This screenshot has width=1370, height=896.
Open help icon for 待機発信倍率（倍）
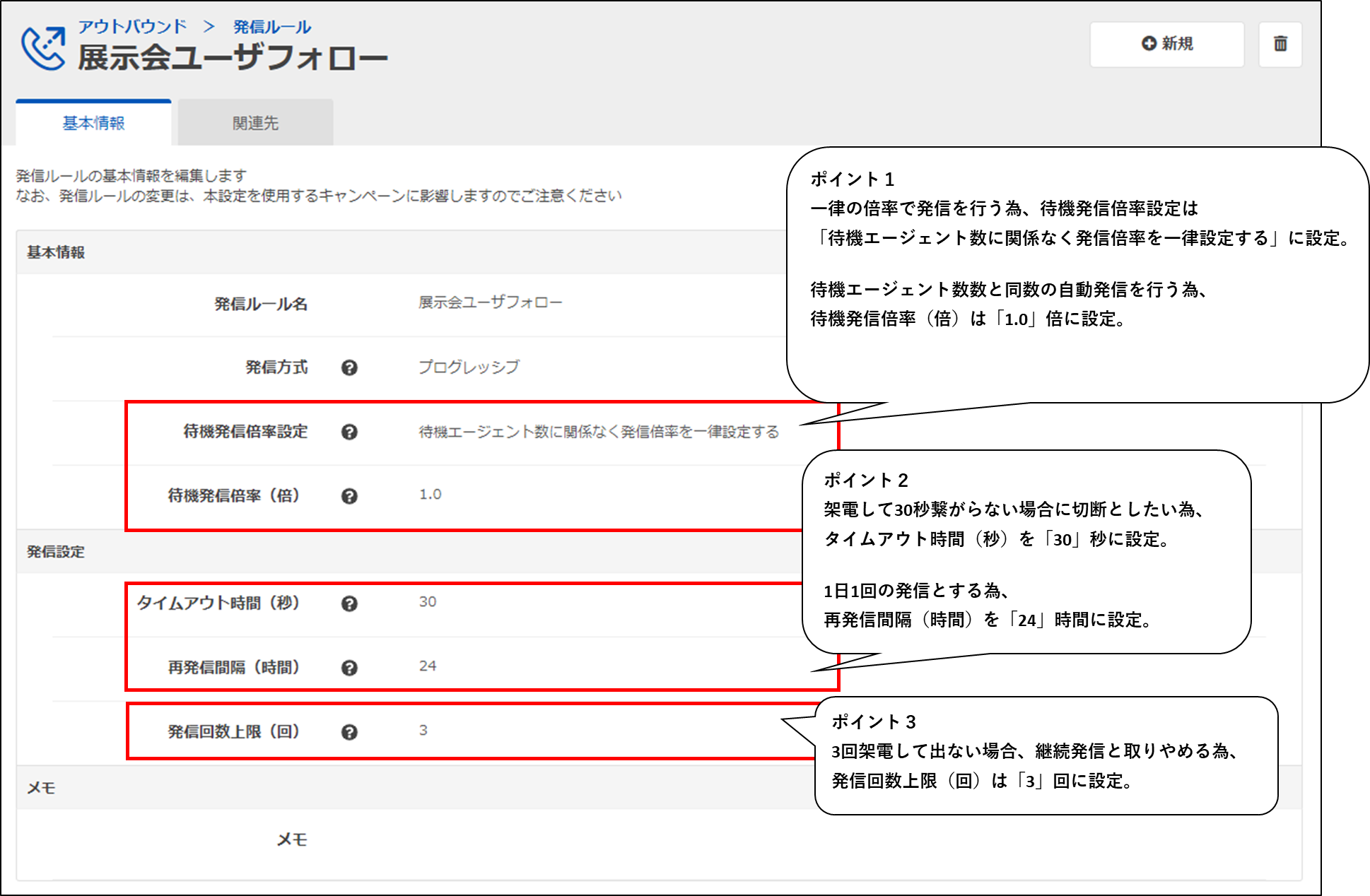(x=349, y=496)
